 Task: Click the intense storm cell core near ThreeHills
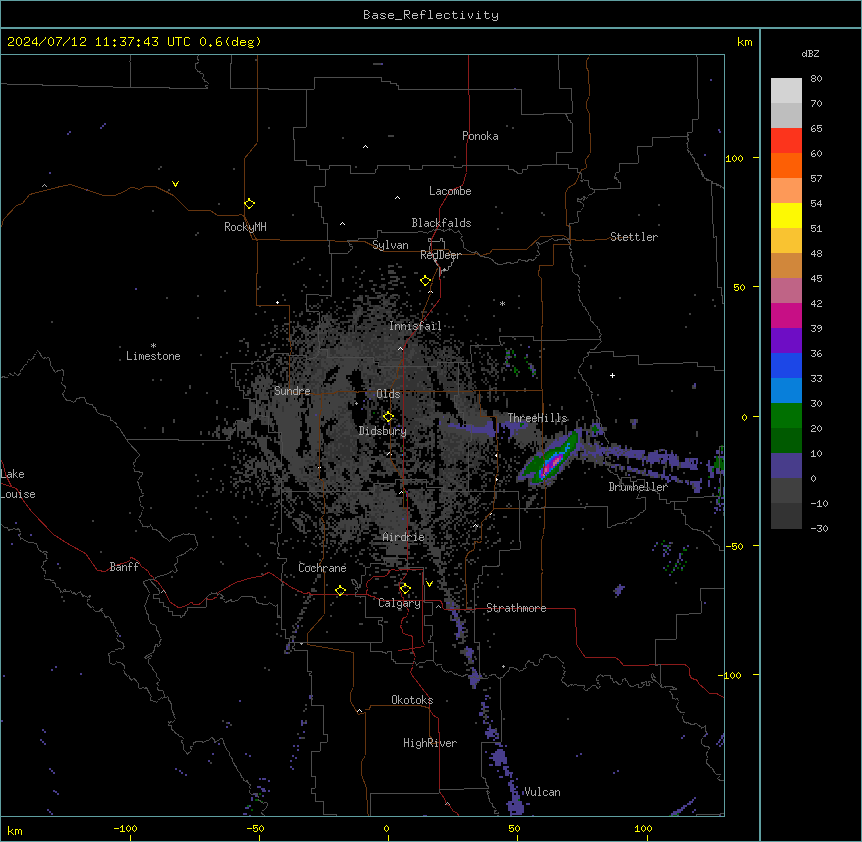click(x=551, y=463)
